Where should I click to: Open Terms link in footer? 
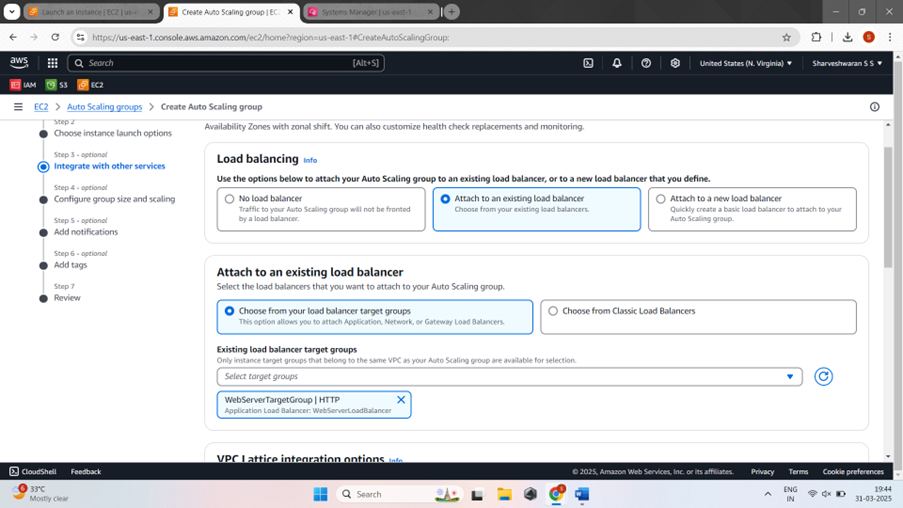point(798,471)
